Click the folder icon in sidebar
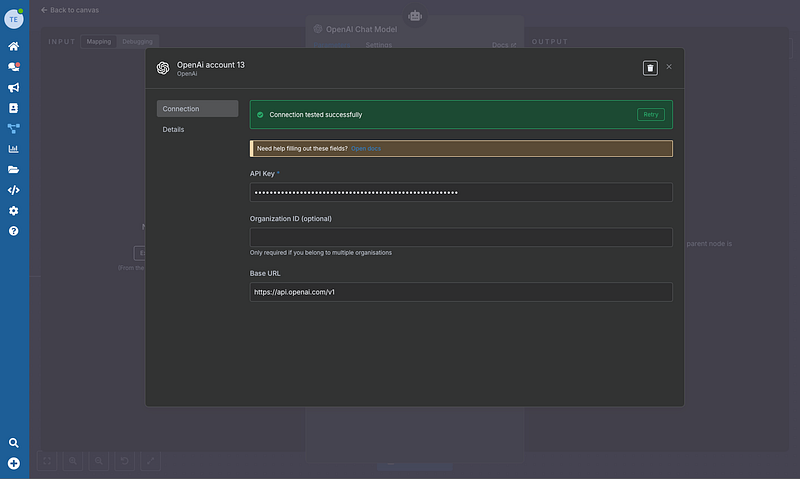This screenshot has width=800, height=479. tap(14, 170)
